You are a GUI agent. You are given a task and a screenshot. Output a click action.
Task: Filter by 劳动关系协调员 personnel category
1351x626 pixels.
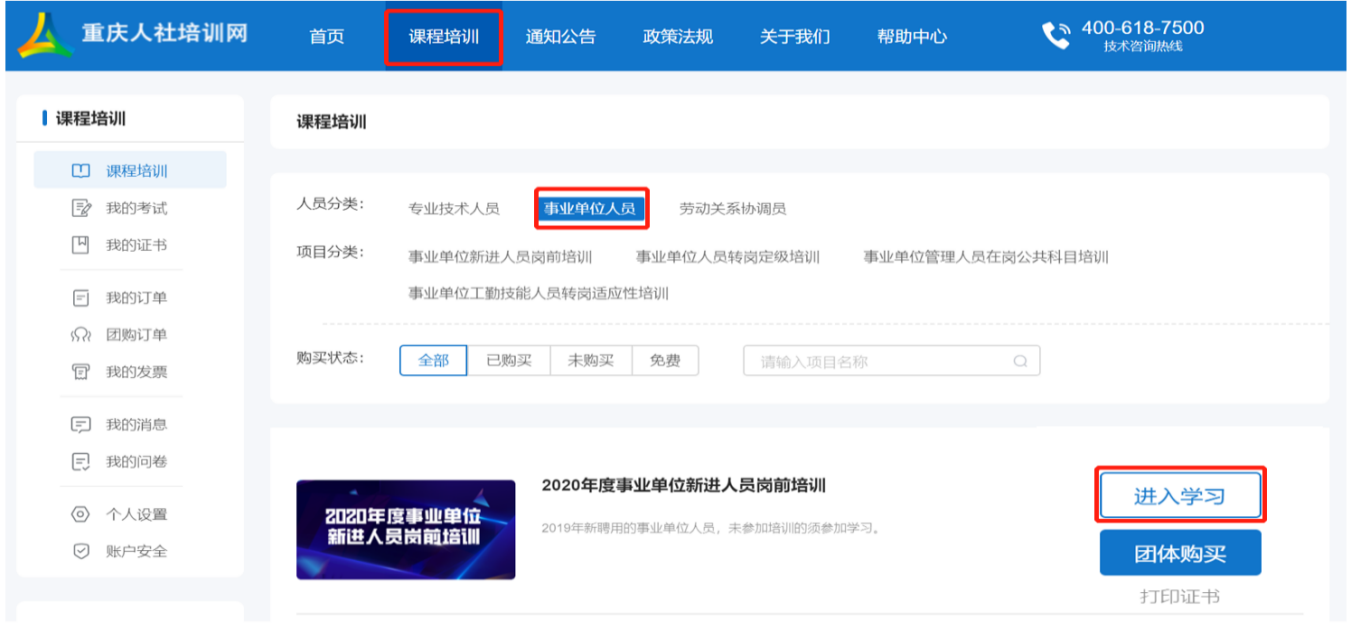tap(732, 209)
